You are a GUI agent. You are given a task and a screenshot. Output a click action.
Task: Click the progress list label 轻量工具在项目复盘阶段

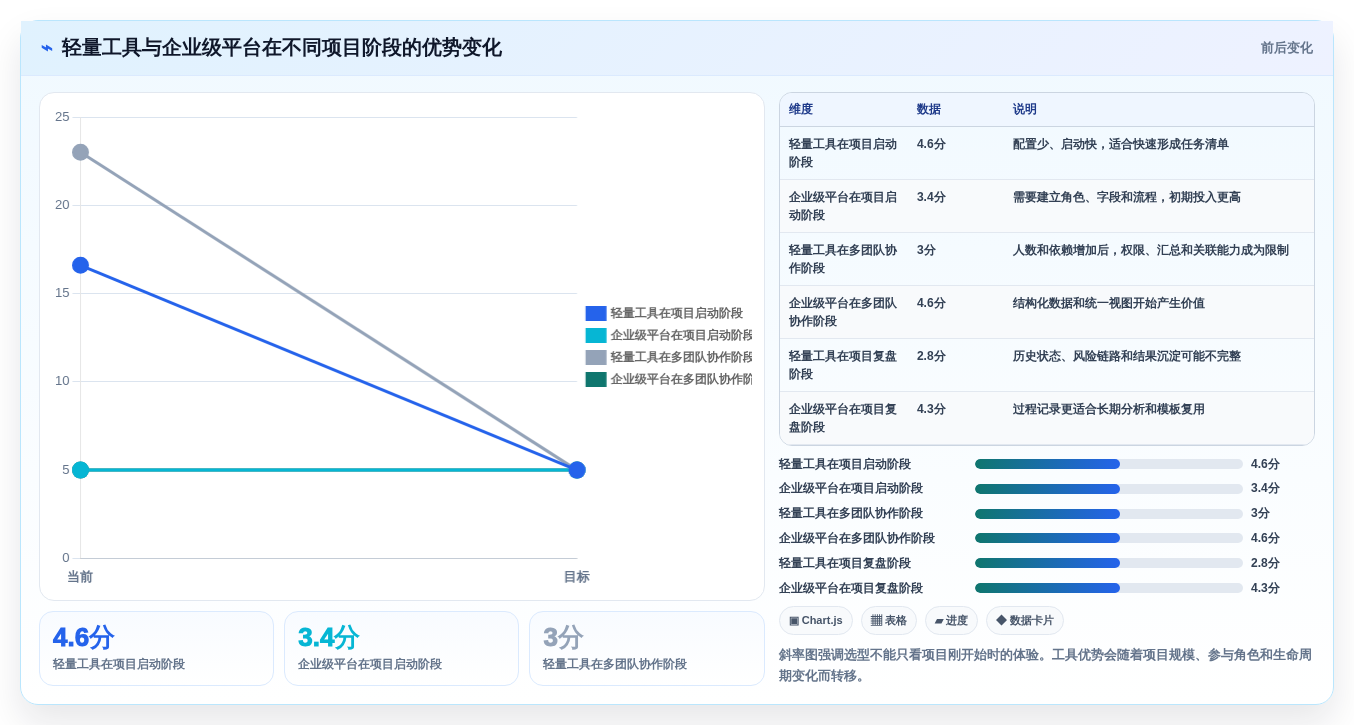[845, 563]
